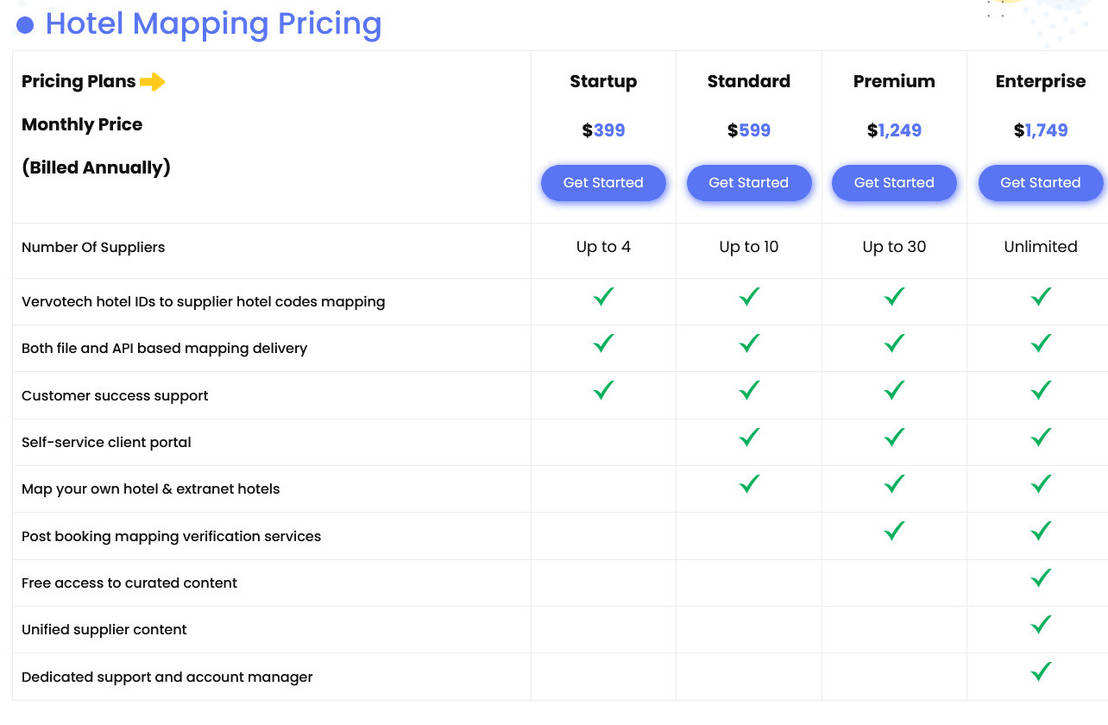Click Enterprise checkmark for Unified supplier content
The height and width of the screenshot is (725, 1108).
(1040, 624)
